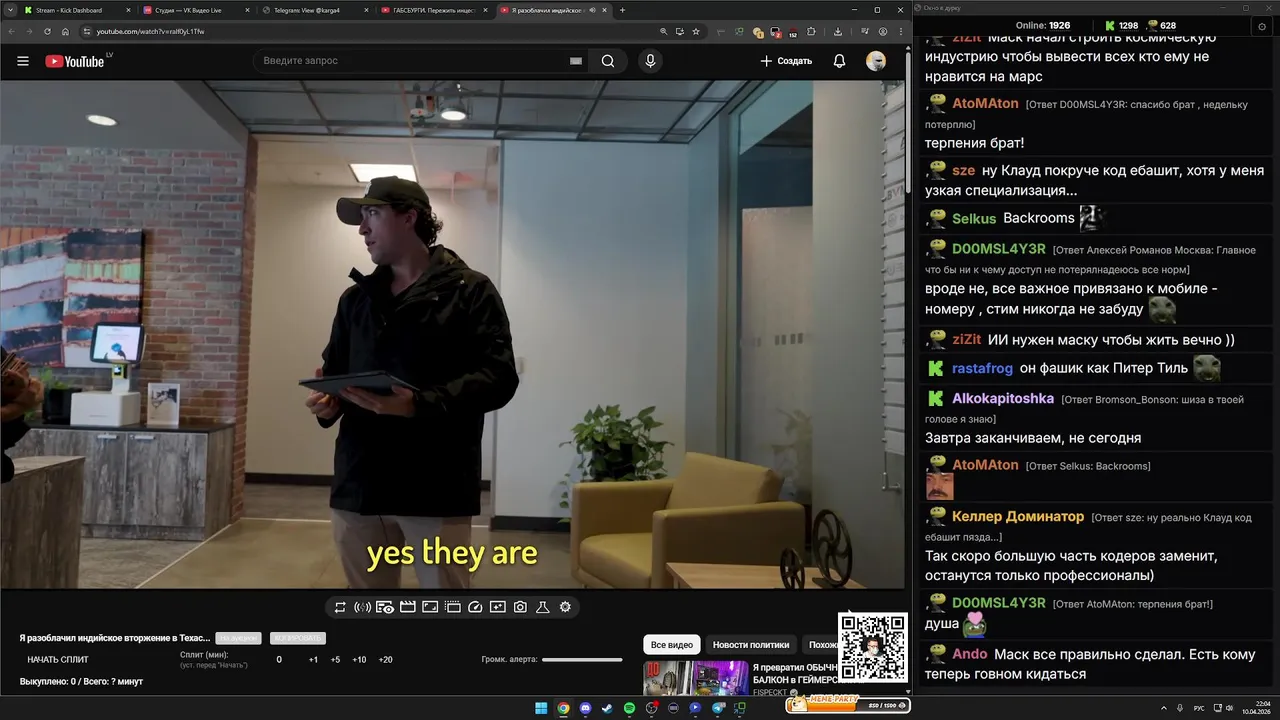This screenshot has height=720, width=1280.
Task: Click the split minutes value '0'
Action: click(279, 660)
